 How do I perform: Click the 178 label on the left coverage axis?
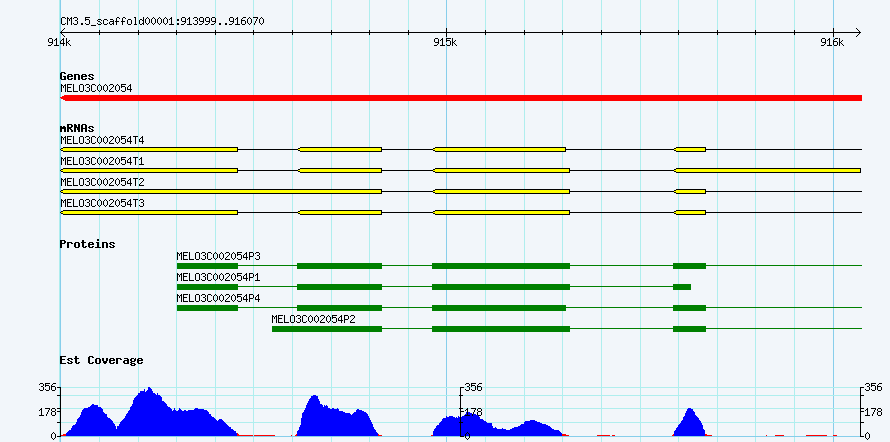47,412
